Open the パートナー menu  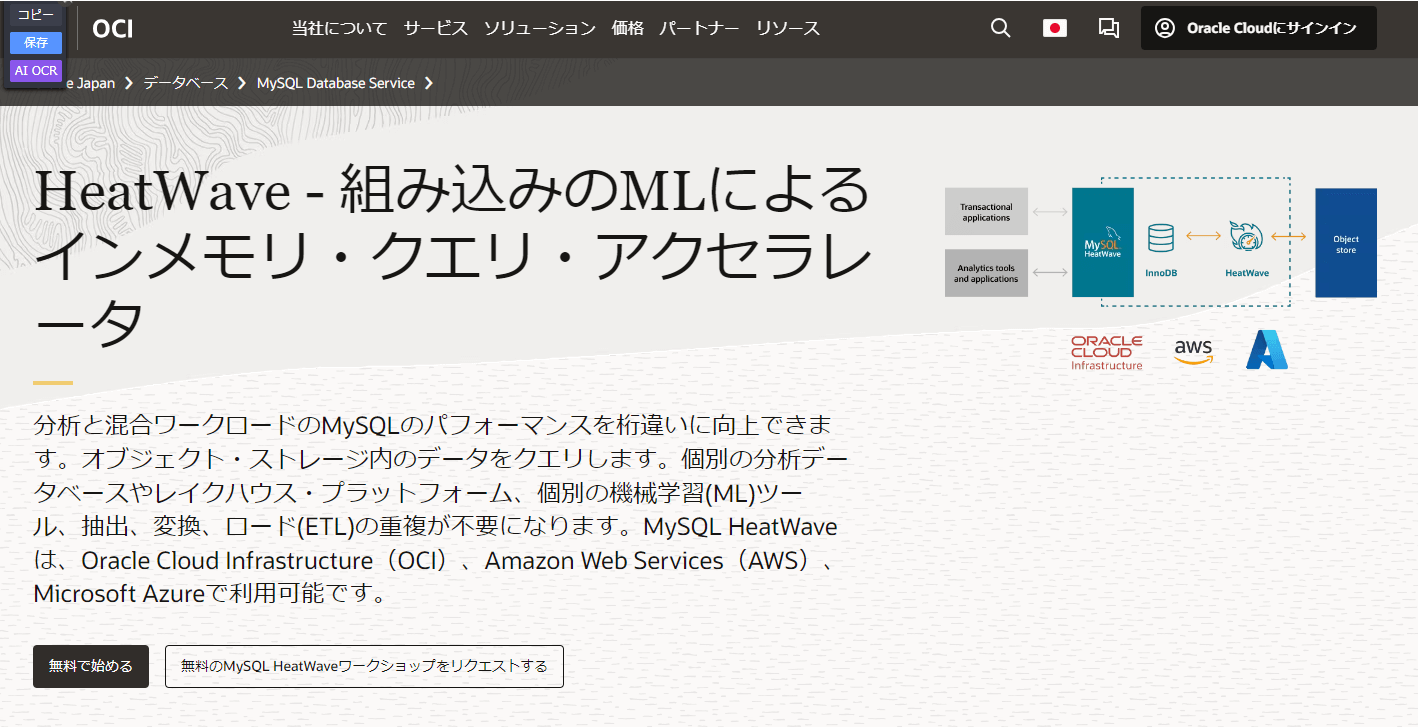point(699,28)
